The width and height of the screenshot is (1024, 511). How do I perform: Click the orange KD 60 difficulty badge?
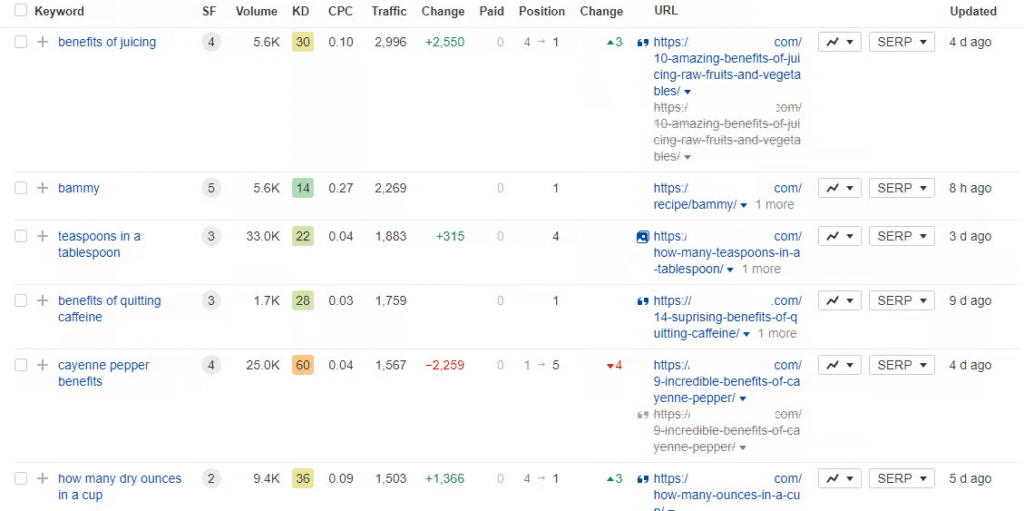pyautogui.click(x=303, y=365)
